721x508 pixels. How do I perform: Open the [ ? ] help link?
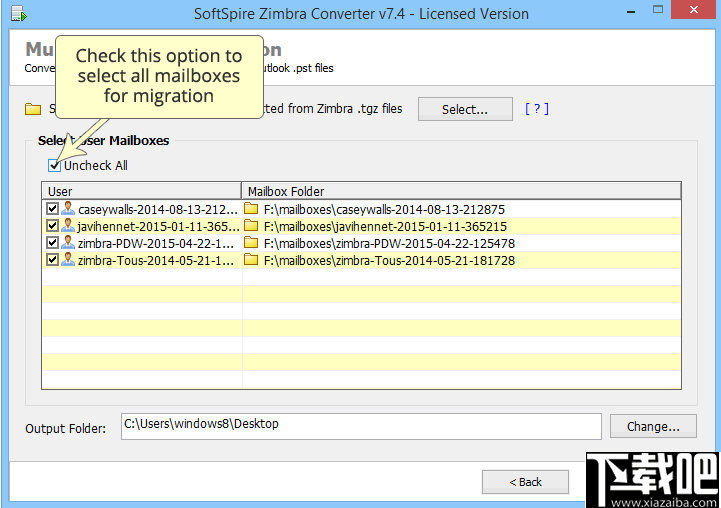tap(537, 109)
